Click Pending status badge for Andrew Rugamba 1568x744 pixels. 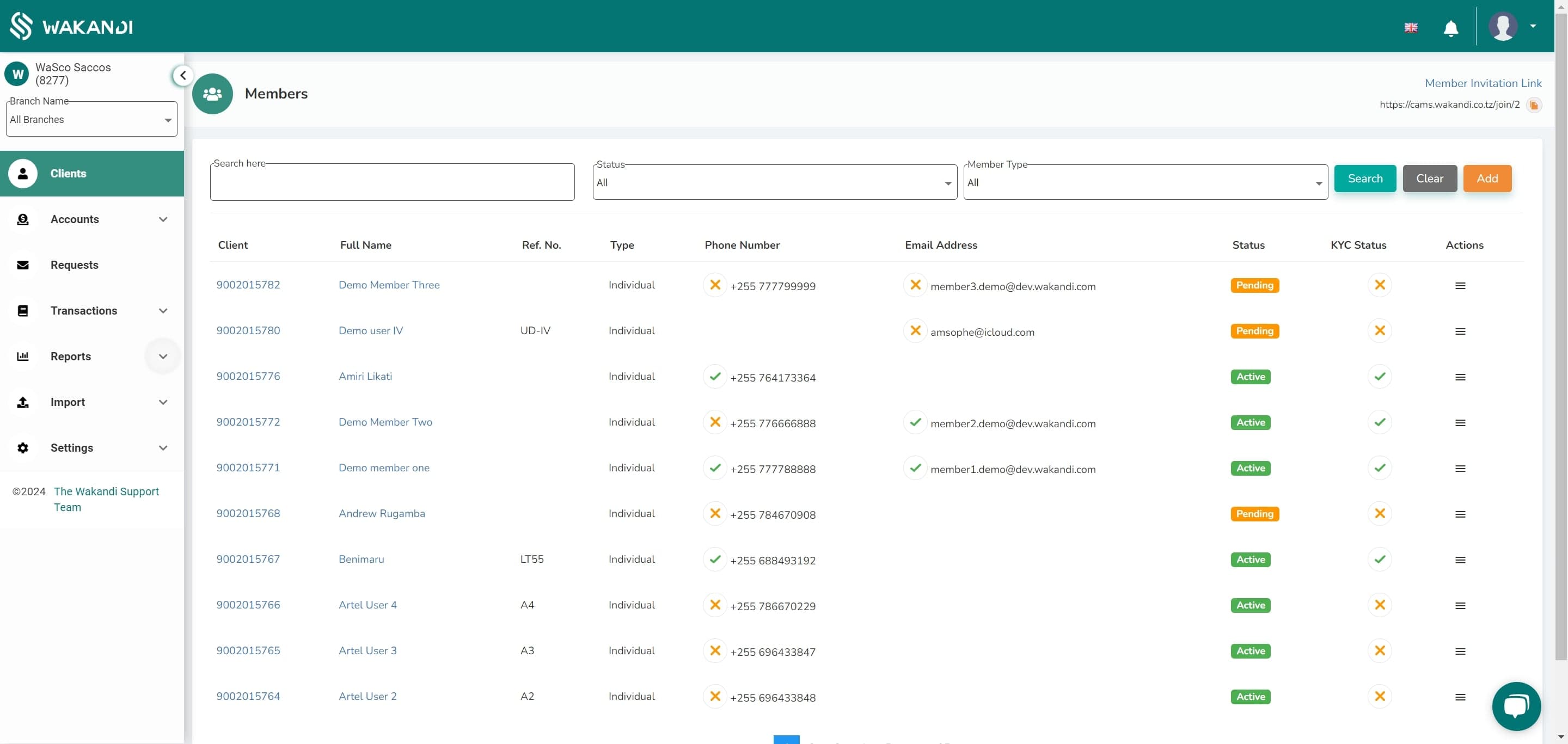1254,513
